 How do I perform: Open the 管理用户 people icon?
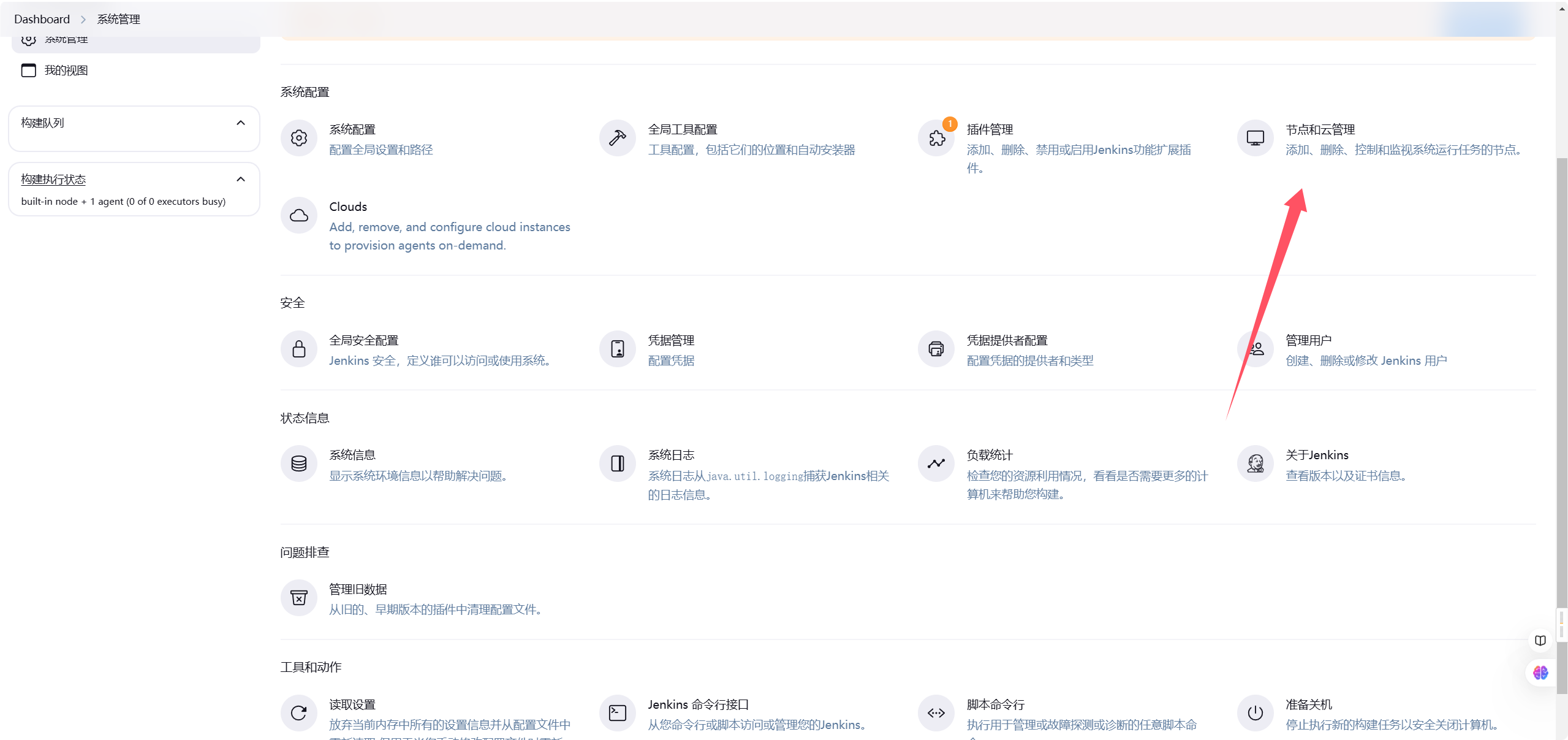[x=1255, y=349]
